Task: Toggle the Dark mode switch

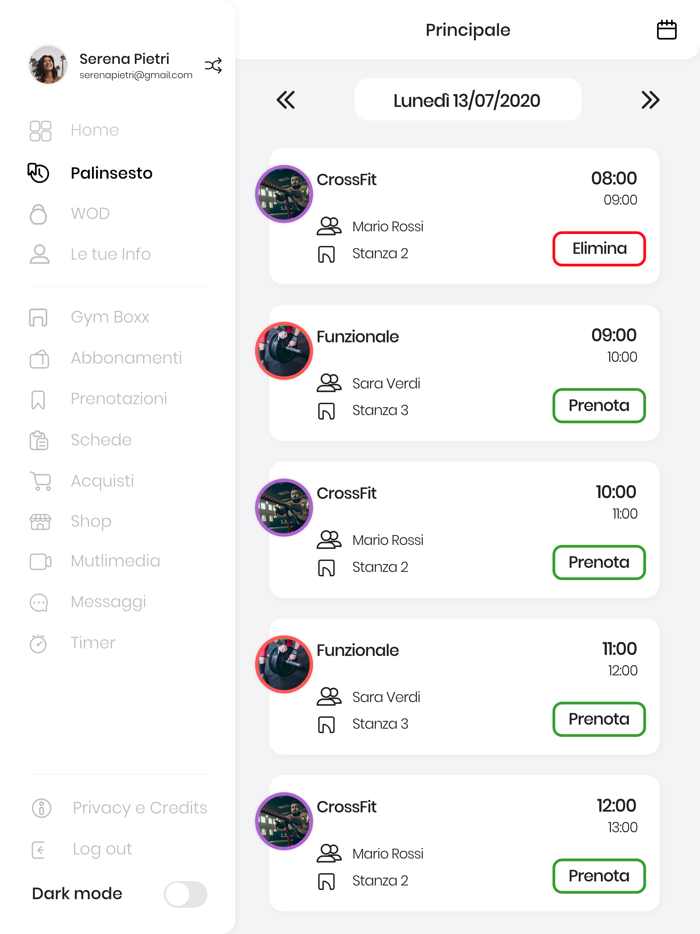Action: [x=185, y=894]
